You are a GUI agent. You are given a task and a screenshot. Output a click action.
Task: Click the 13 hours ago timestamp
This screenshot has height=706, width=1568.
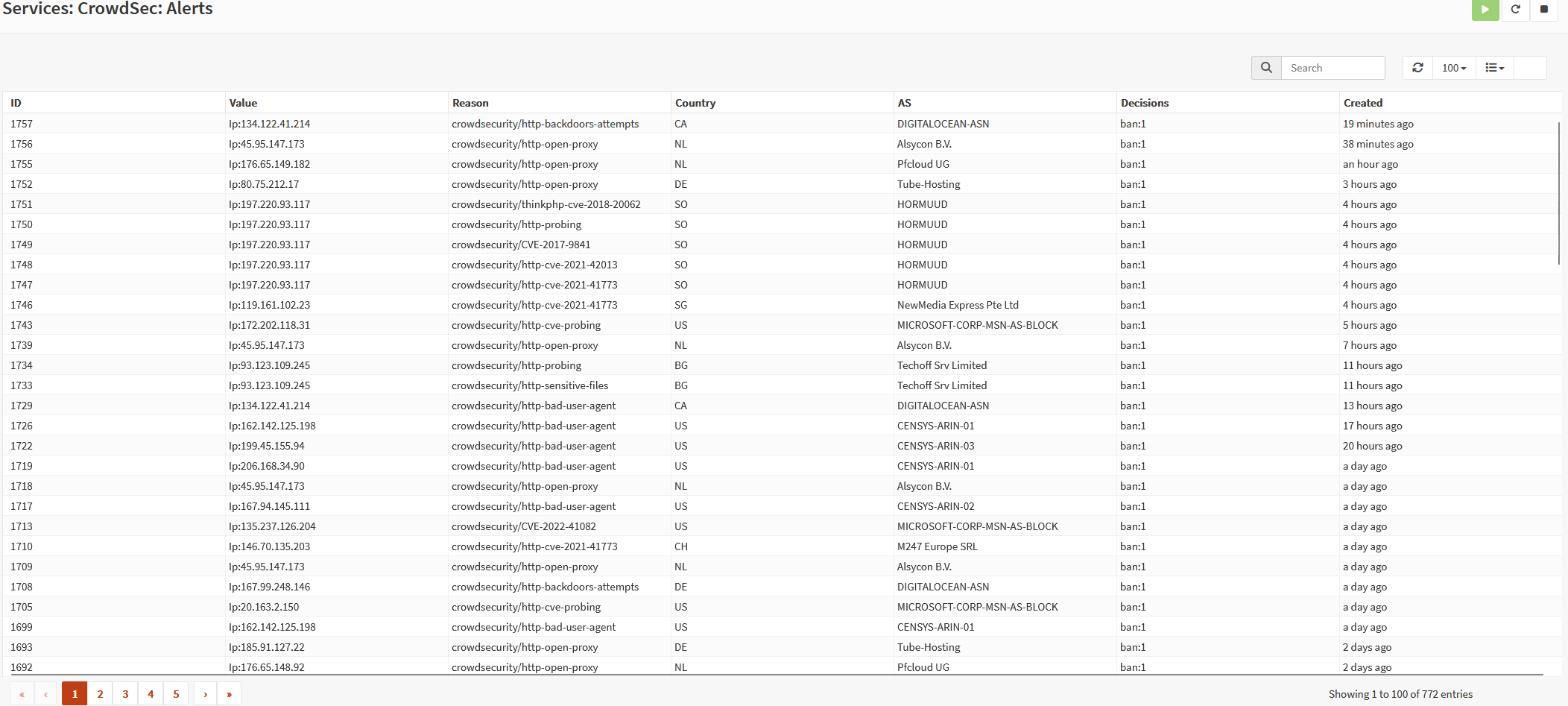click(1373, 406)
